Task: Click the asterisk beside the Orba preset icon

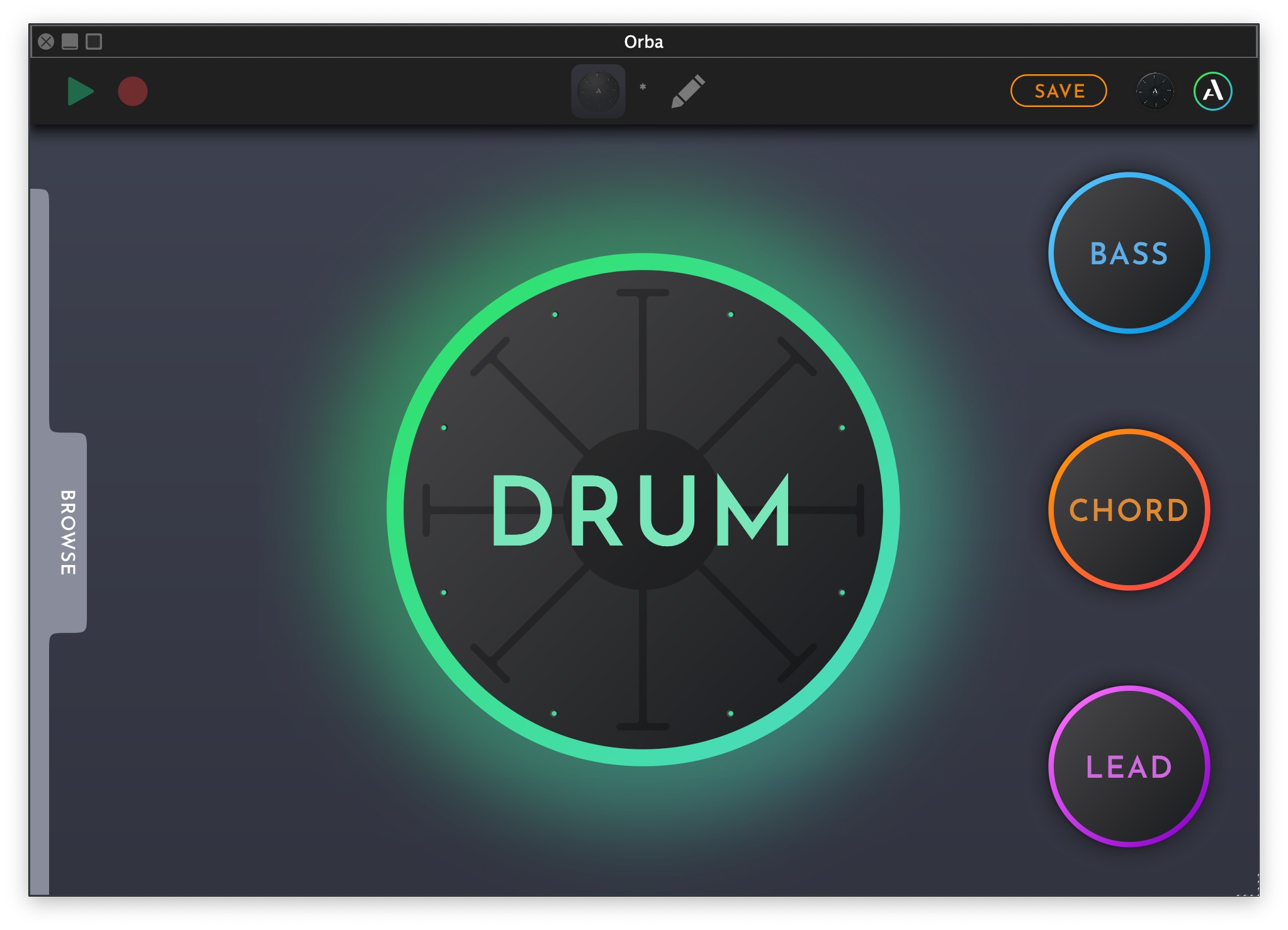Action: coord(643,87)
